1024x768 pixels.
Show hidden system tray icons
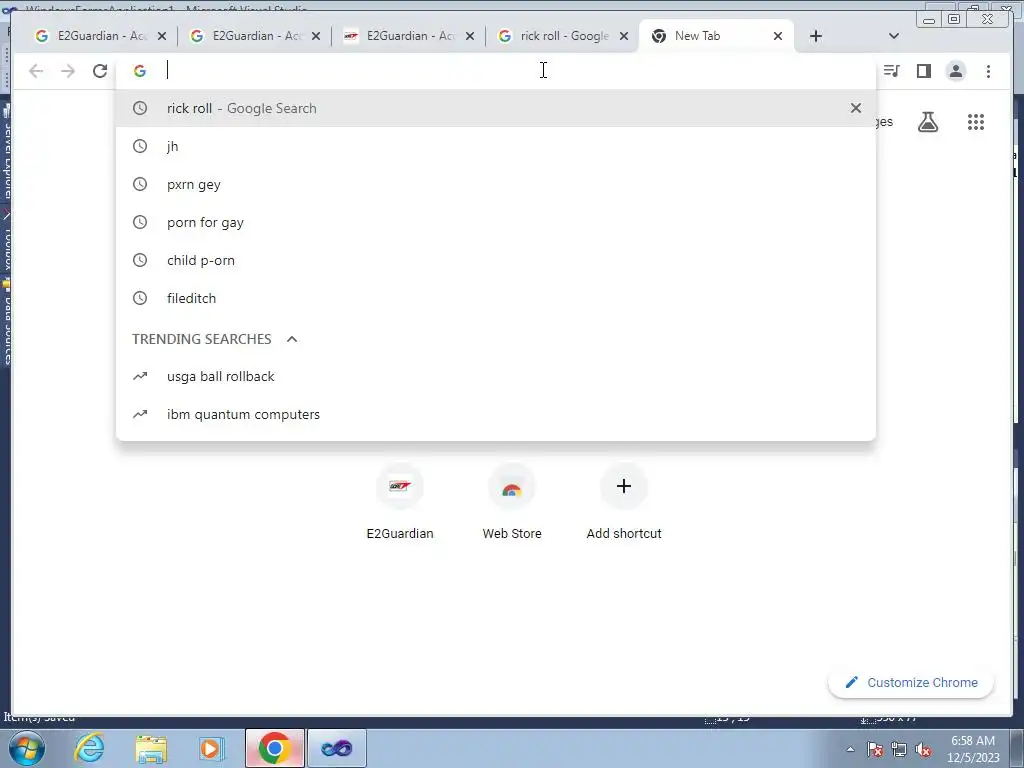pos(850,749)
